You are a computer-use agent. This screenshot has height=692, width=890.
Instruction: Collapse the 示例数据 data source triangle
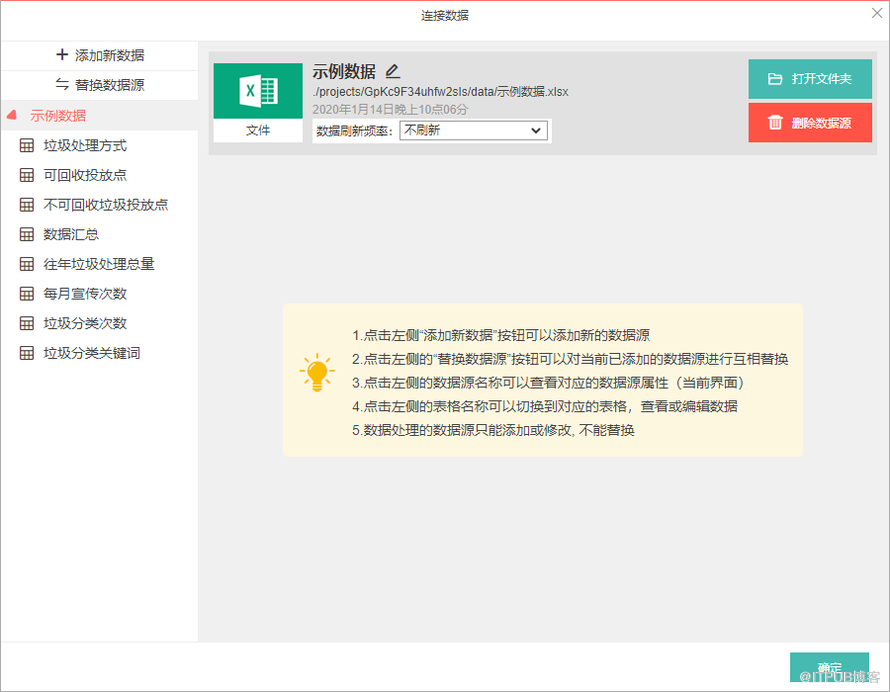coord(12,115)
